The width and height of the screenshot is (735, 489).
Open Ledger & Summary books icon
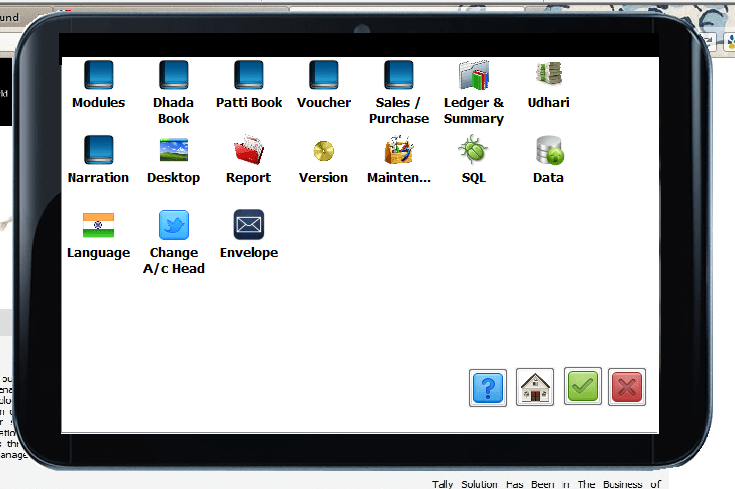pos(473,76)
